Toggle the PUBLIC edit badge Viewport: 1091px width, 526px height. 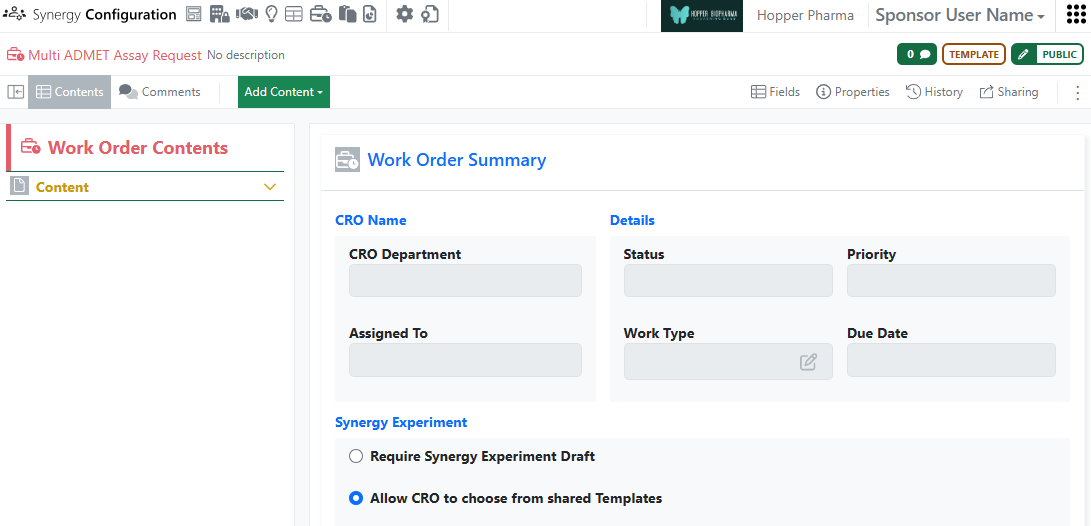point(1047,55)
